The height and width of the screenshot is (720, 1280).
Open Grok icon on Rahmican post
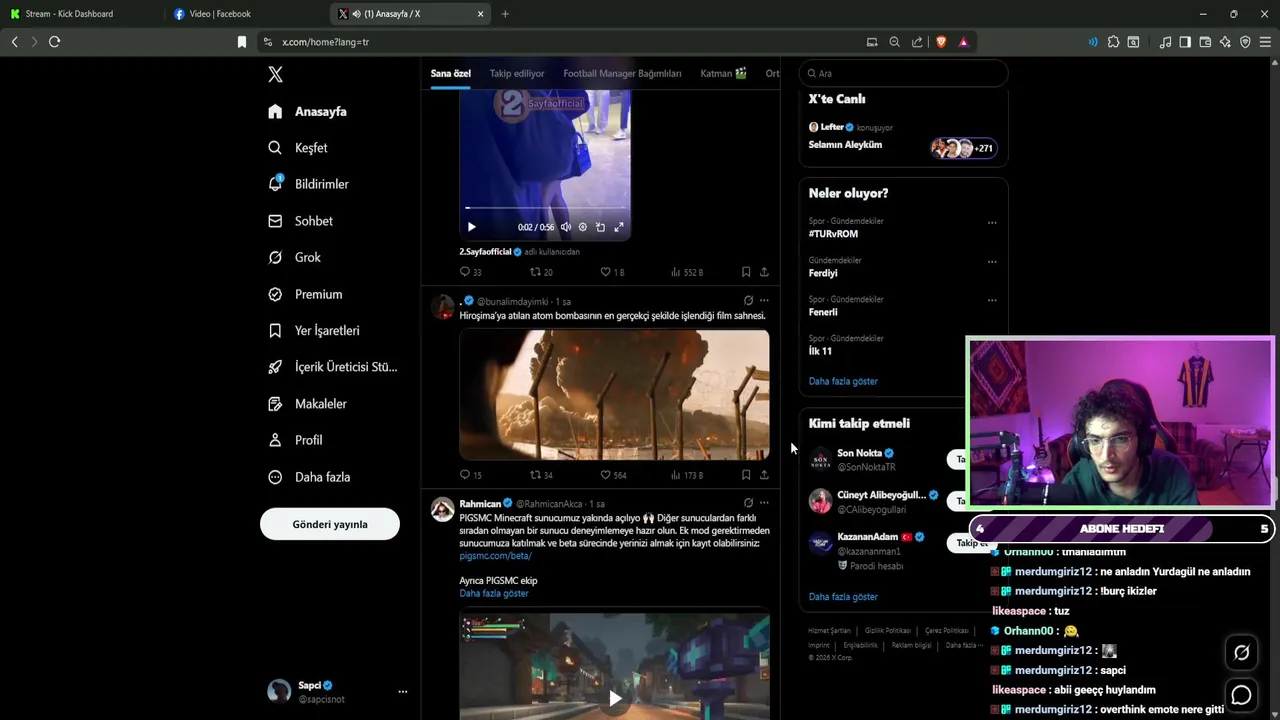(x=748, y=503)
